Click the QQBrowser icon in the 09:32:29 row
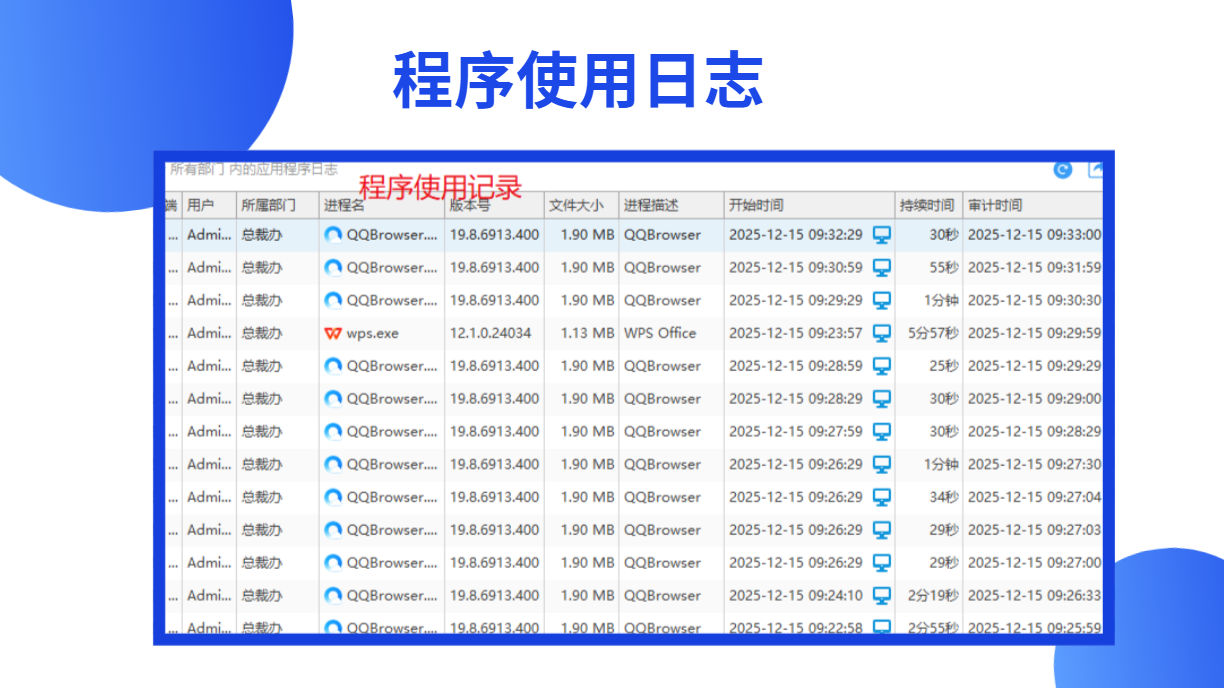Viewport: 1224px width, 688px height. point(333,235)
